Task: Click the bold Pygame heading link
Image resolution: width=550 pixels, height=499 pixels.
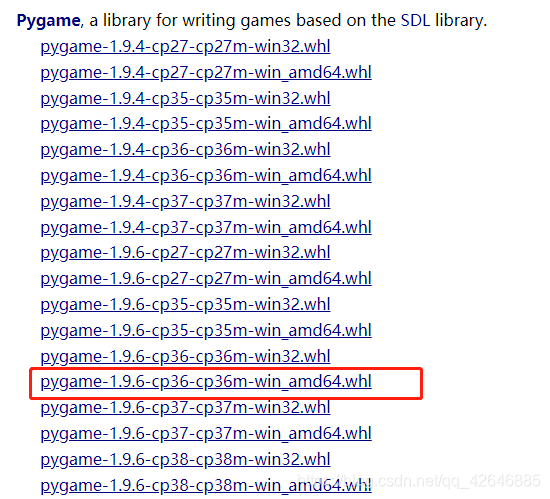Action: [49, 21]
